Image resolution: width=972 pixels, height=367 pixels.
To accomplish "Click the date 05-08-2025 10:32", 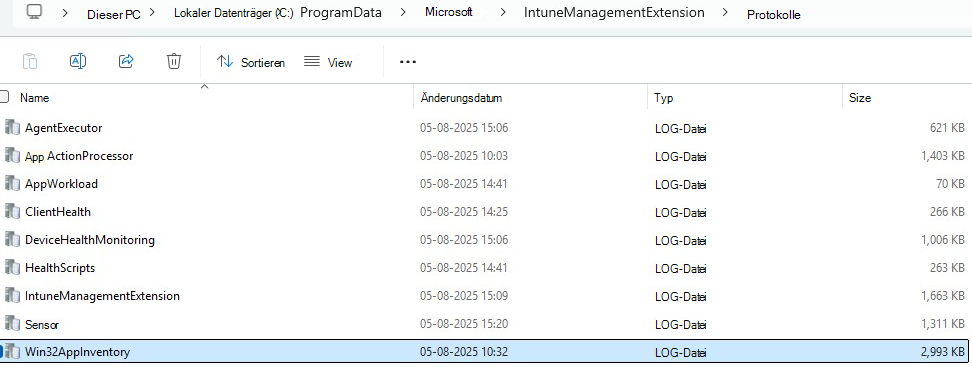I will pos(464,352).
